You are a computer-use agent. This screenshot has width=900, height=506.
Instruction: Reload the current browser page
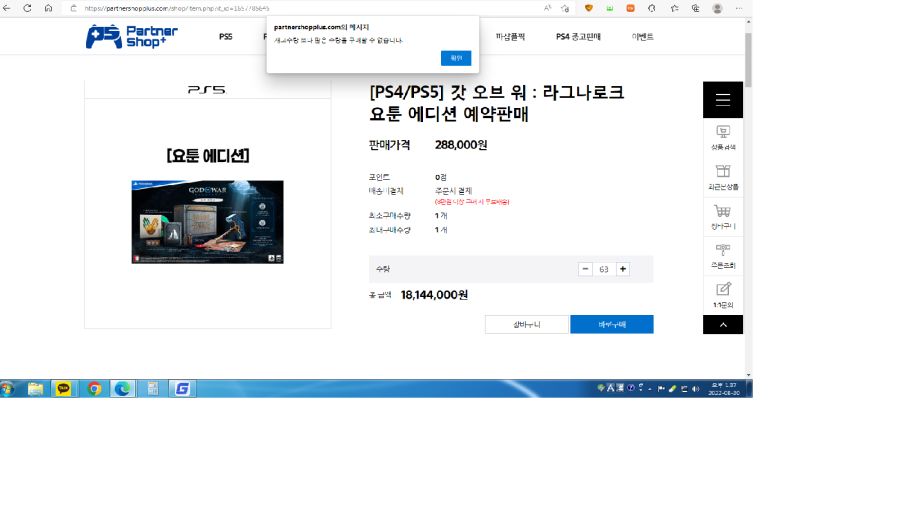click(27, 8)
